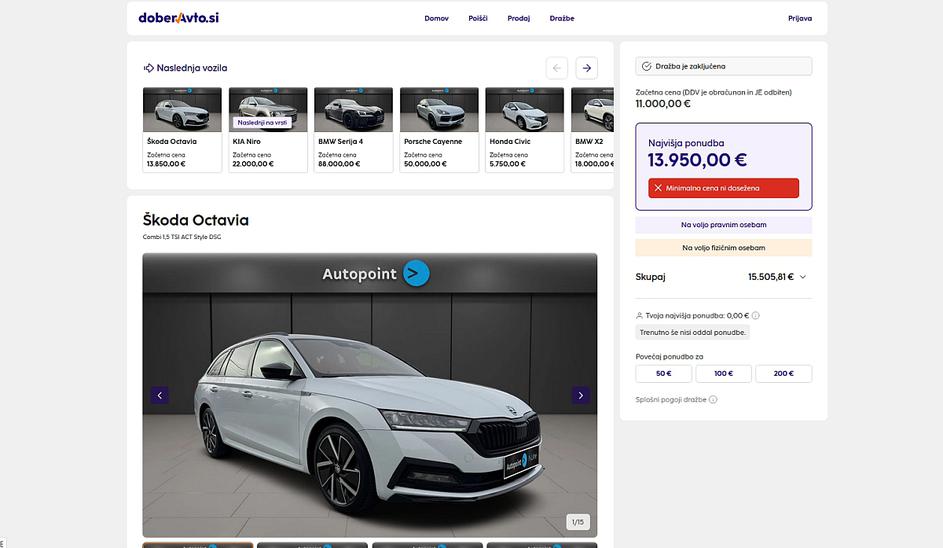Click the Autopoint logo in the photo
Viewport: 943px width, 548px height.
tap(375, 273)
